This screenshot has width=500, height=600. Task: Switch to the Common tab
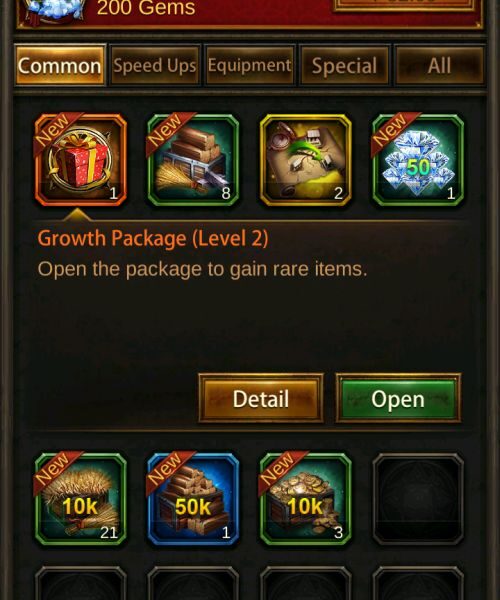[60, 65]
